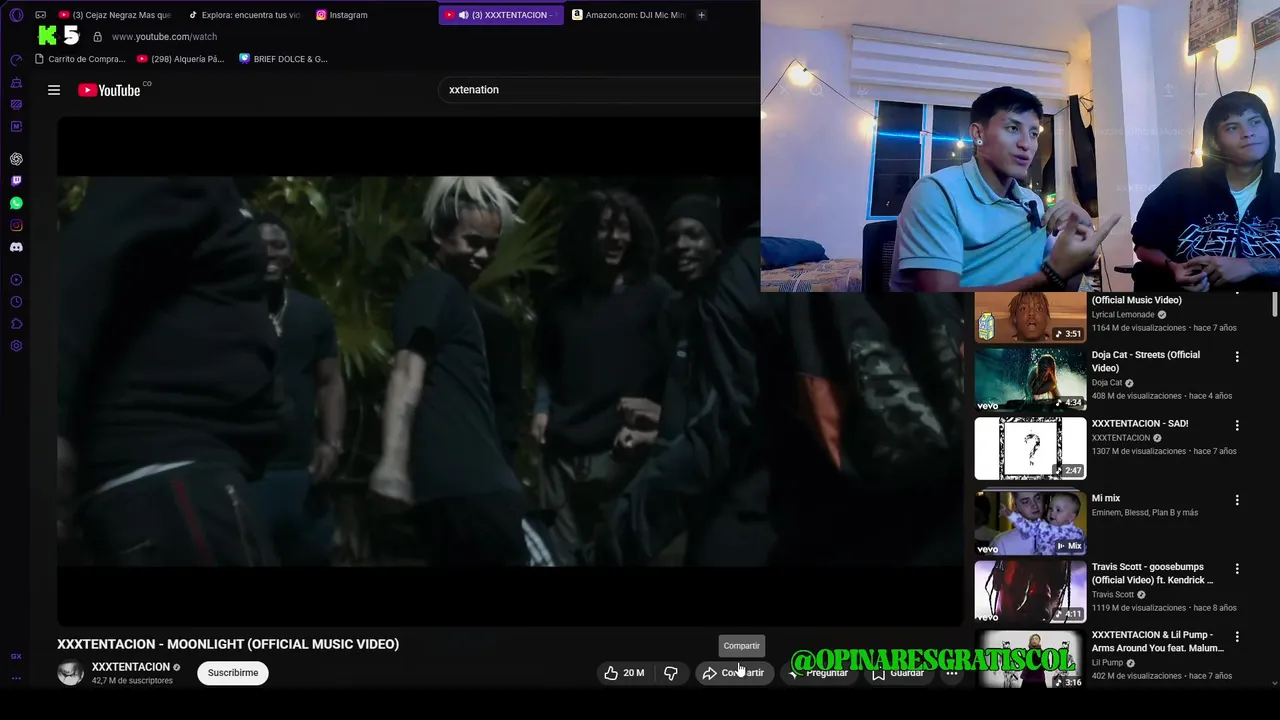Select the active XXXTENTACION tab
Screen dimensions: 1280x720
coord(501,15)
